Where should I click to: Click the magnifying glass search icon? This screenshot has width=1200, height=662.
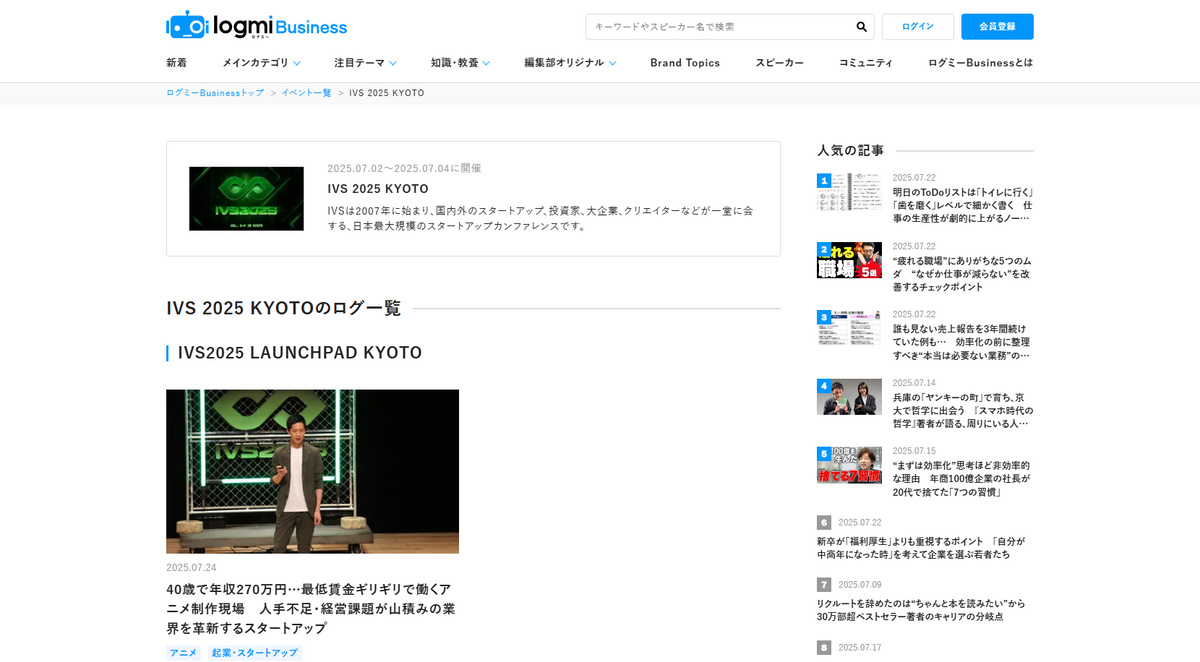point(861,27)
